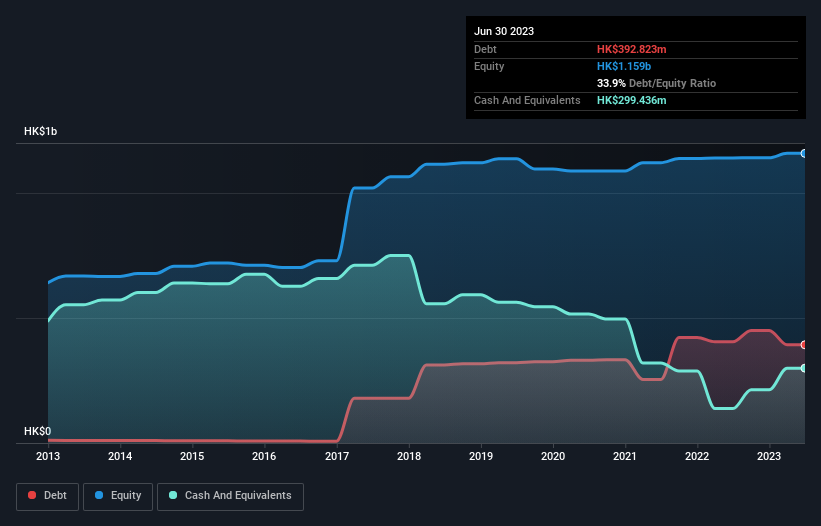The height and width of the screenshot is (526, 821).
Task: Click the 2021 x-axis label
Action: click(x=625, y=456)
